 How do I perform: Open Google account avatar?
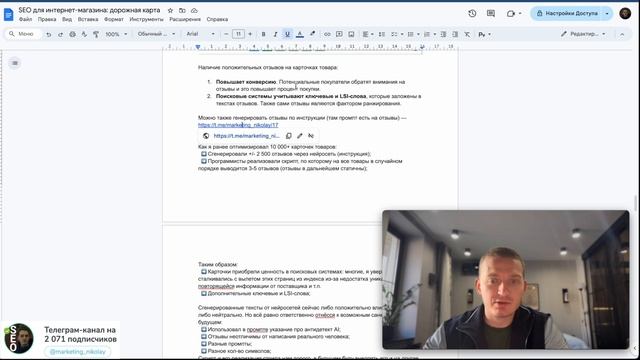point(625,13)
